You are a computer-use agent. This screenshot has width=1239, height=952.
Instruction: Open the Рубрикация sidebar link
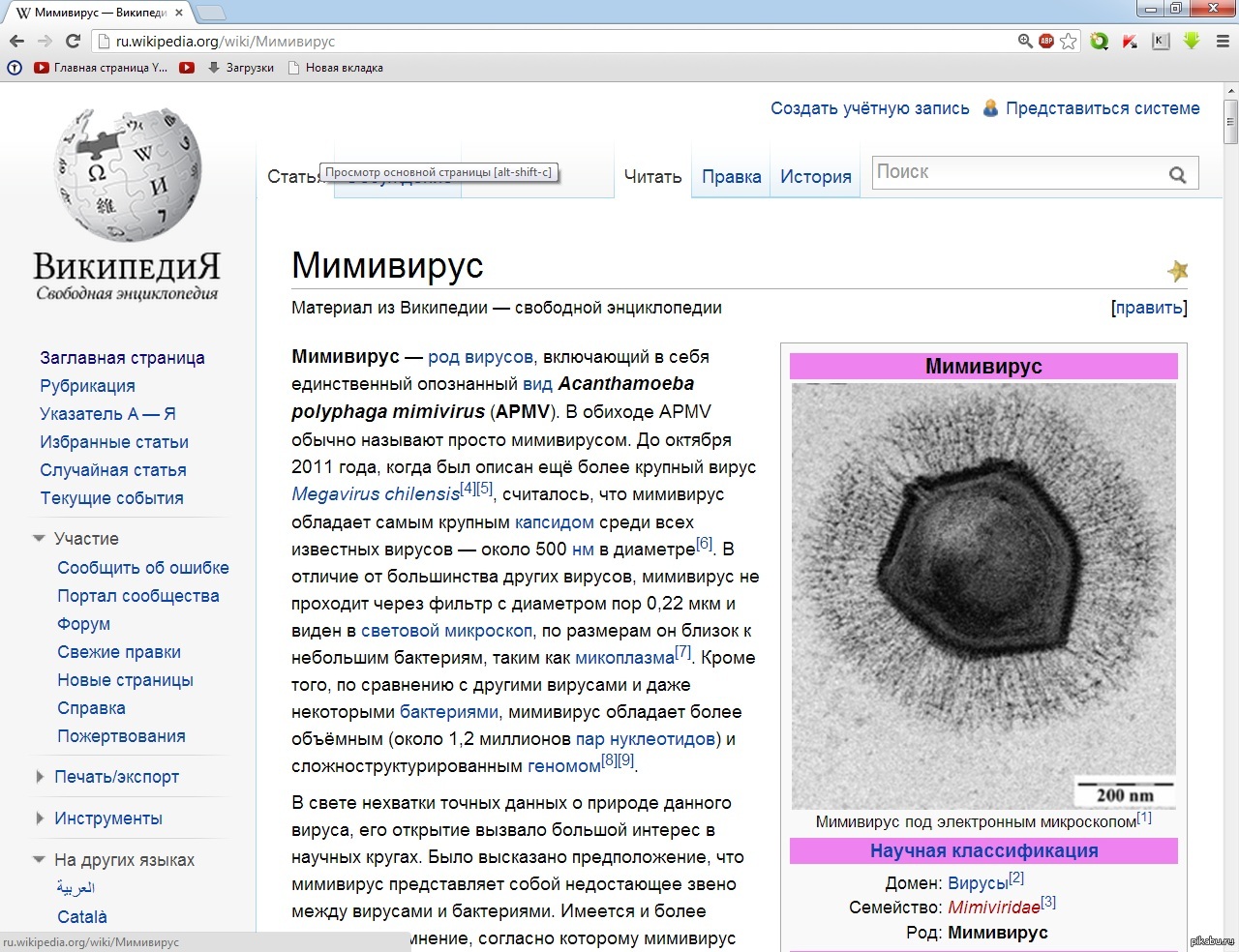coord(87,386)
